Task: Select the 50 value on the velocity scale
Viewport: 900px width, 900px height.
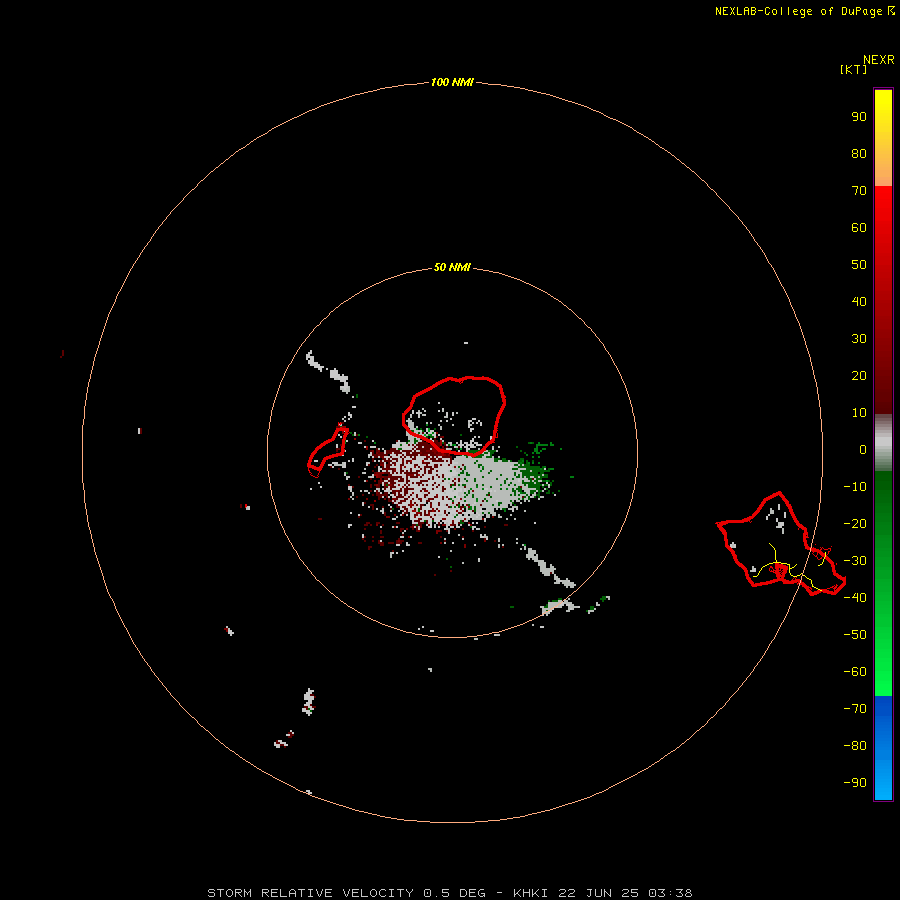Action: (859, 265)
